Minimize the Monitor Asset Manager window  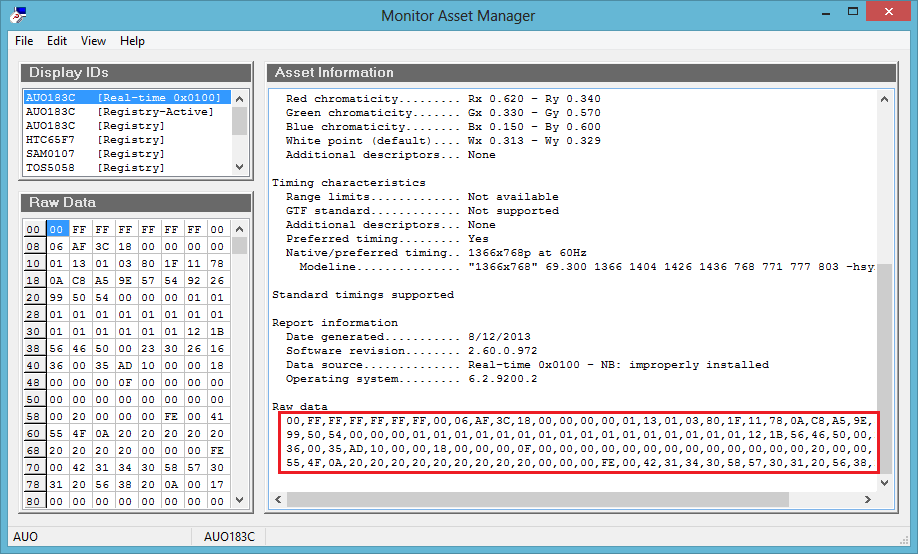coord(826,13)
